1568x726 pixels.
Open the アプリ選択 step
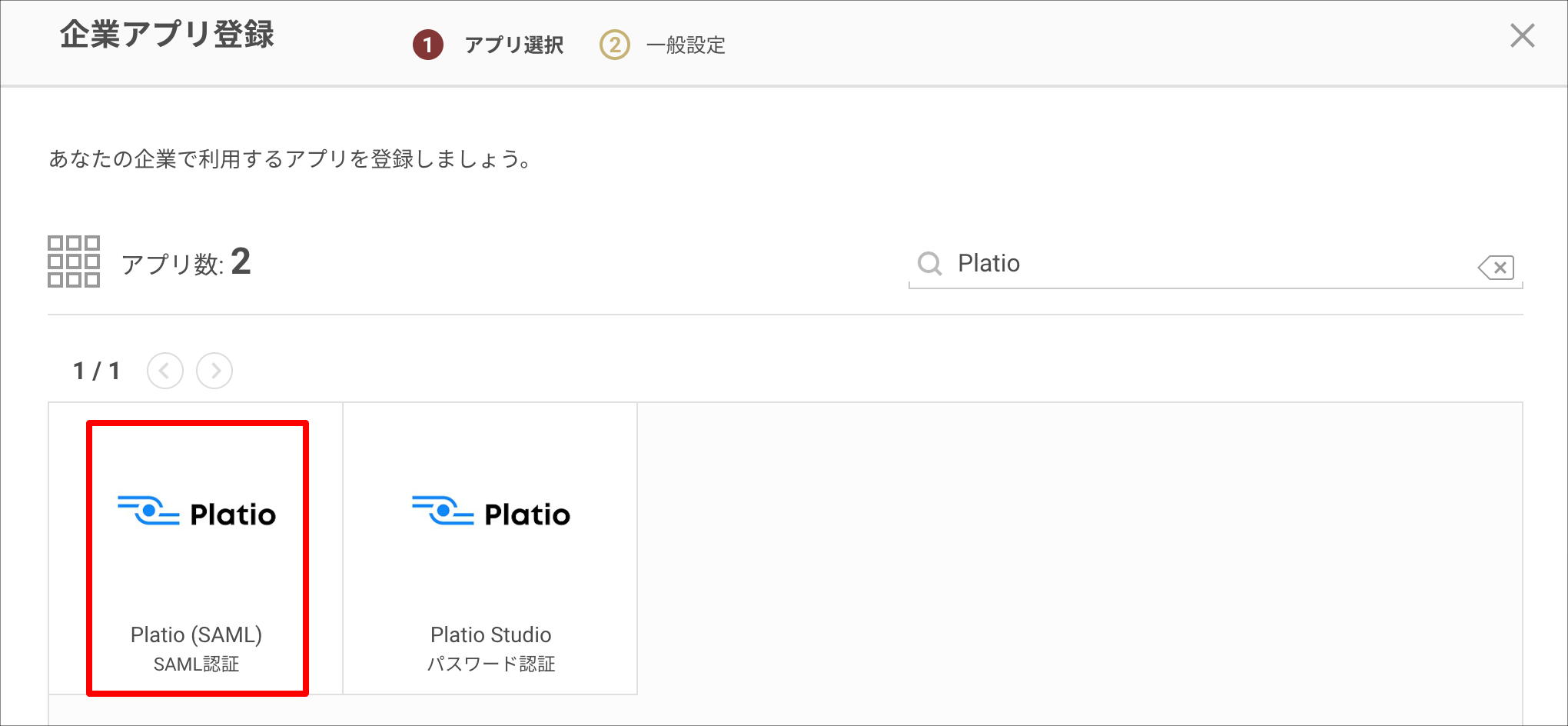click(514, 45)
